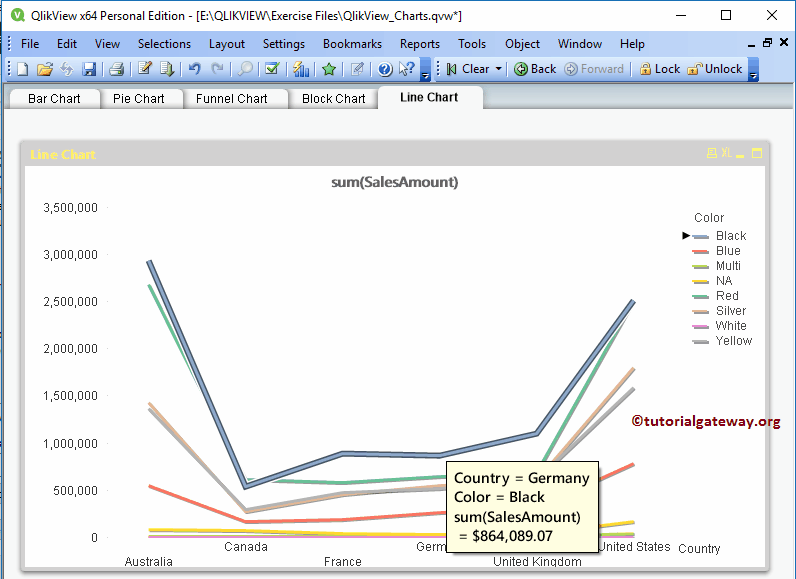The width and height of the screenshot is (796, 579).
Task: Open the Selections menu
Action: pyautogui.click(x=164, y=44)
